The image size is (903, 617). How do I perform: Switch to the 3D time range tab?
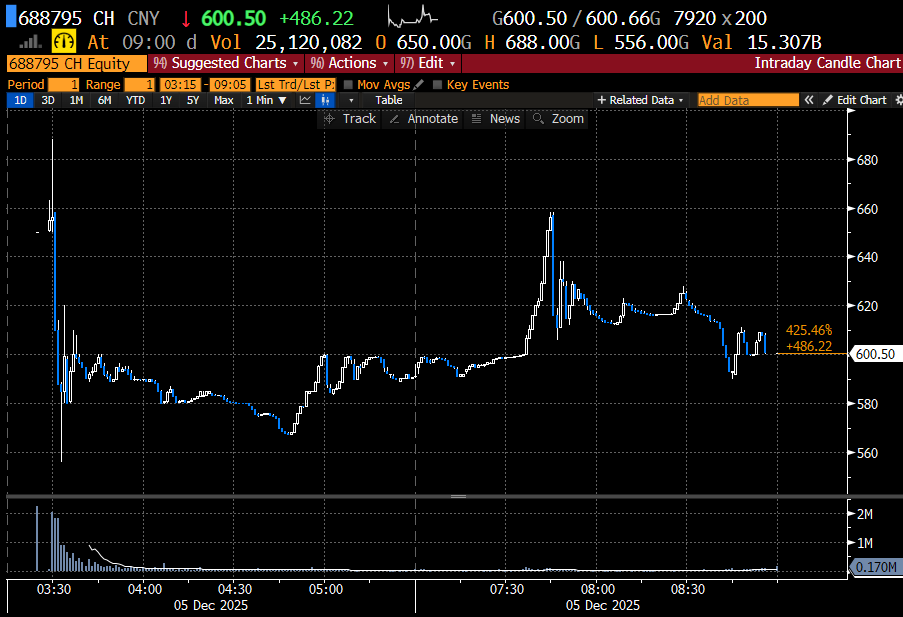[x=48, y=100]
